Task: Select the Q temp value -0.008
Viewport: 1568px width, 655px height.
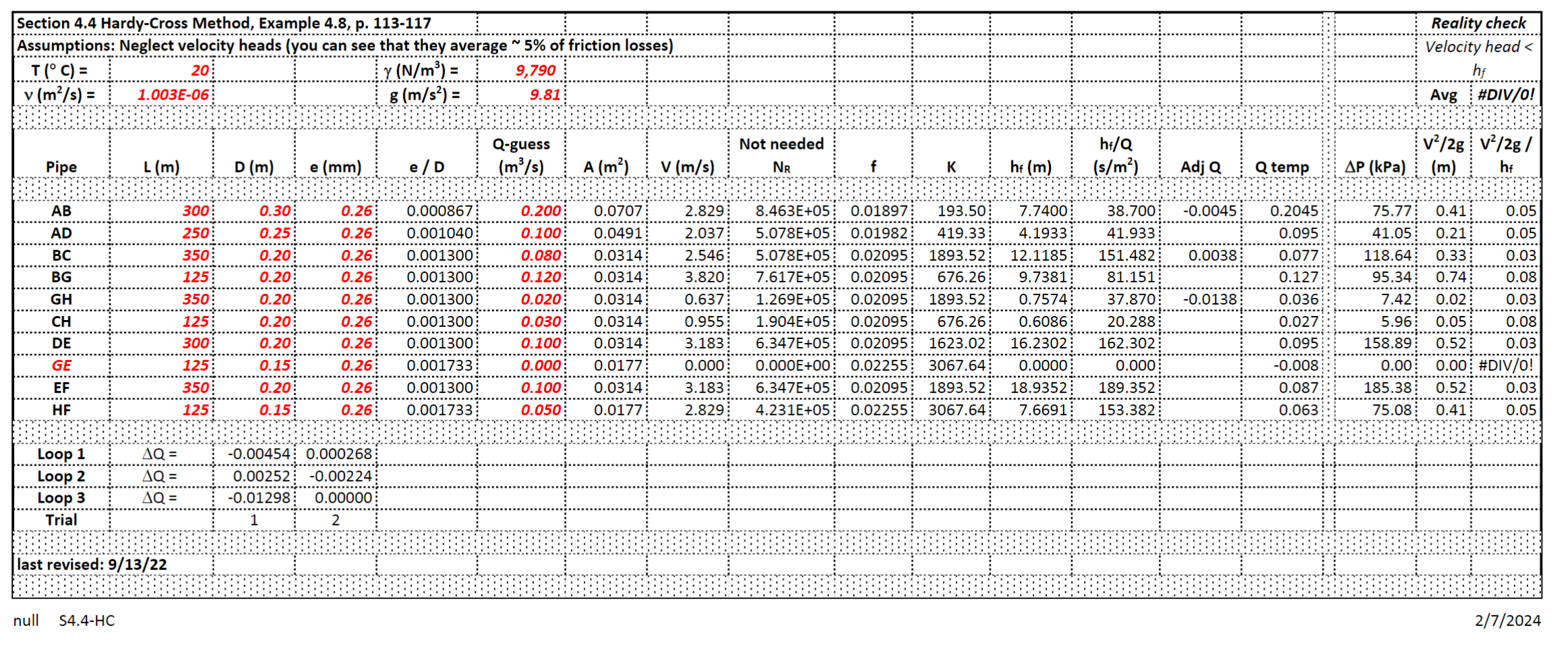Action: 1296,365
